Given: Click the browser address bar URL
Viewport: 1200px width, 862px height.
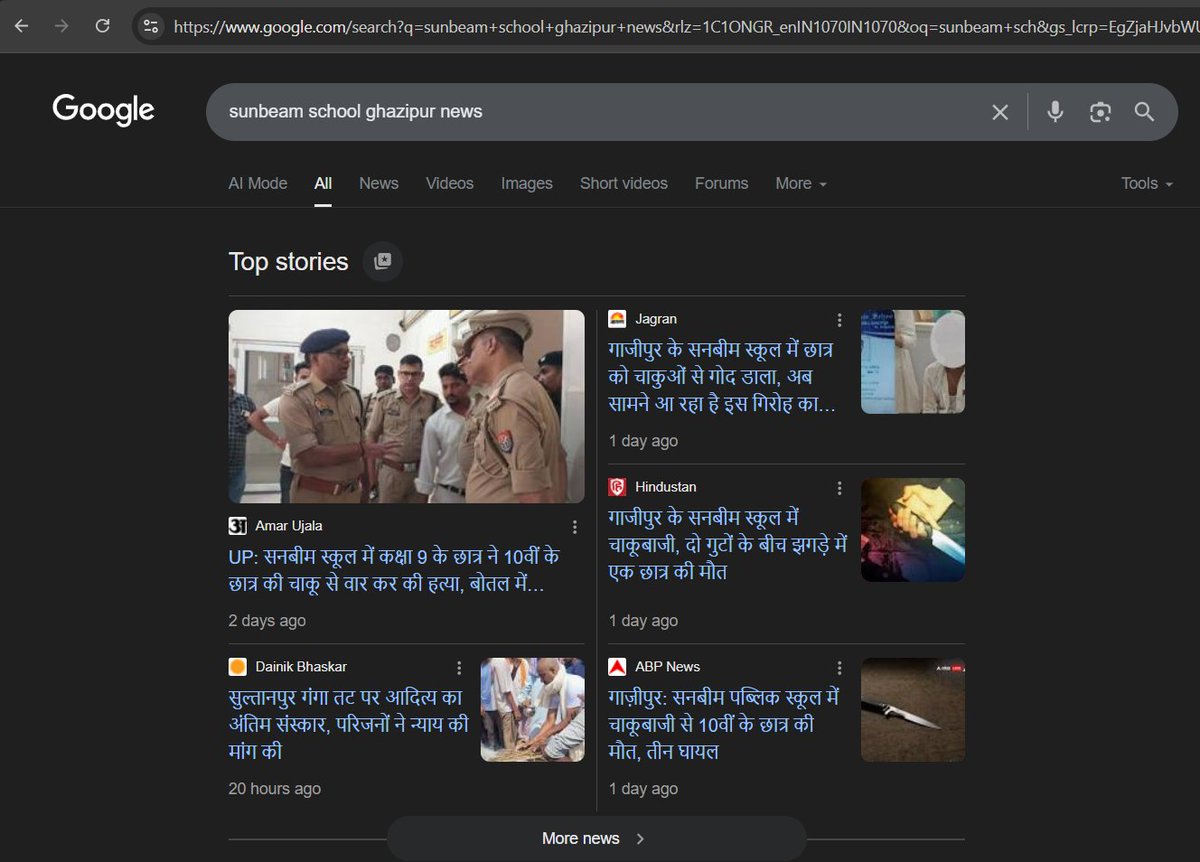Looking at the screenshot, I should tap(685, 26).
